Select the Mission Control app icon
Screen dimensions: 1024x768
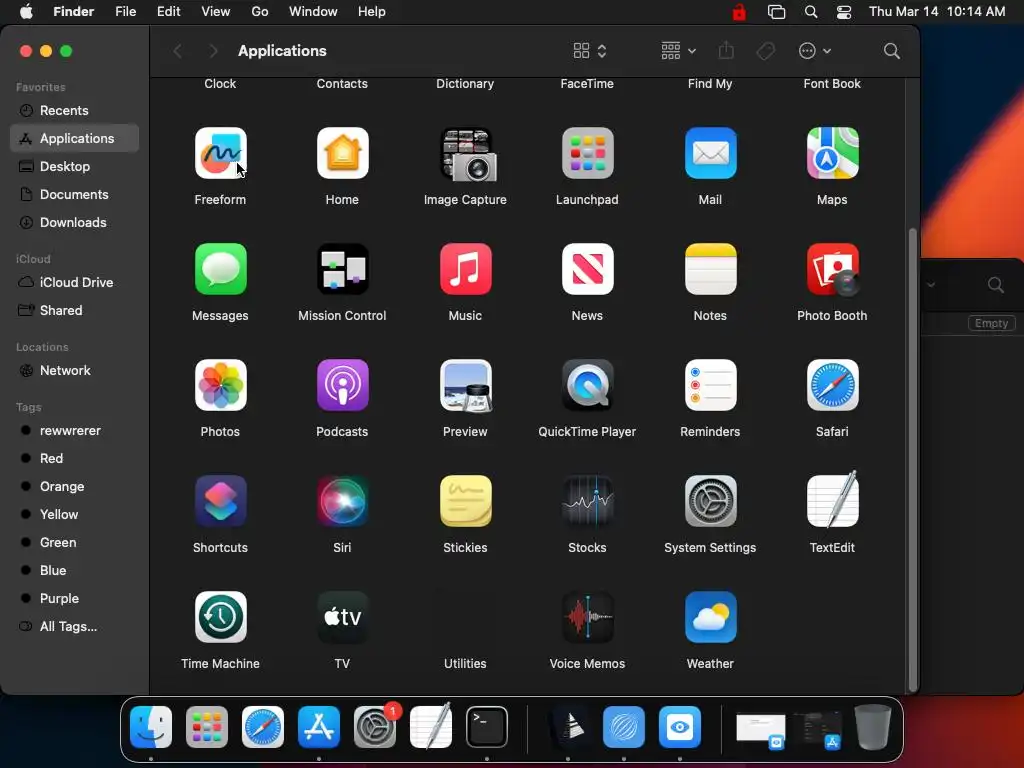point(342,268)
